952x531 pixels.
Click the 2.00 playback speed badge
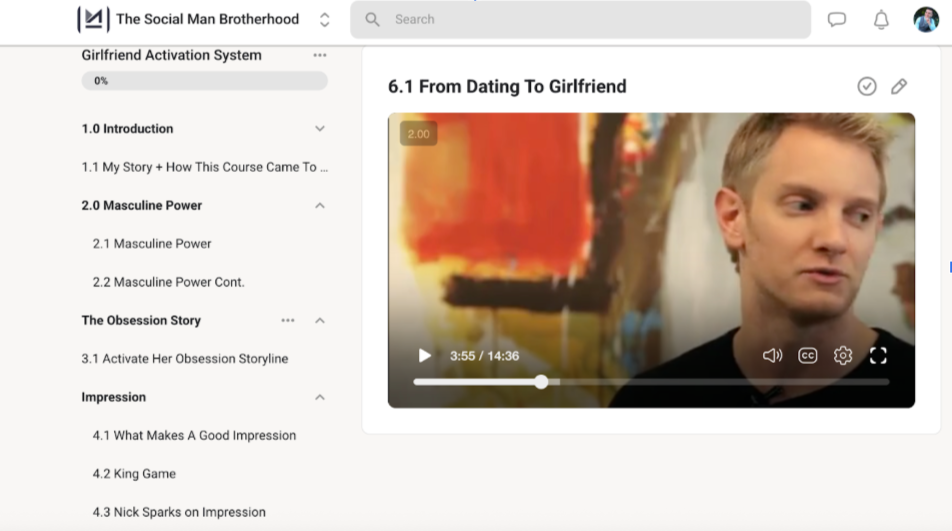pos(418,134)
